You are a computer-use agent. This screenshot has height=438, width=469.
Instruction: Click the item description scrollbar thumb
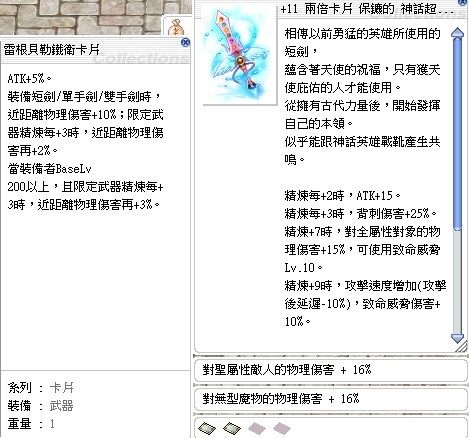click(x=457, y=134)
